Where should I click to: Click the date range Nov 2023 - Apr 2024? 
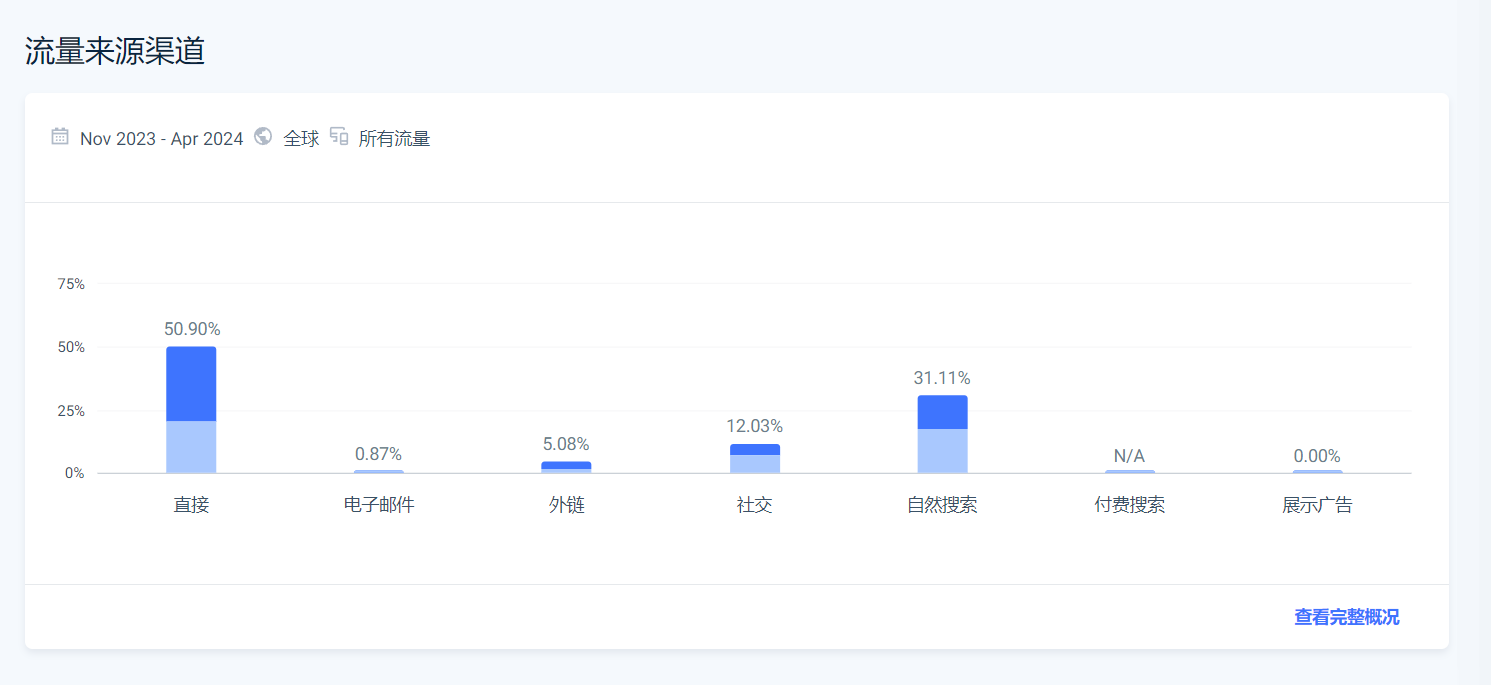(162, 139)
